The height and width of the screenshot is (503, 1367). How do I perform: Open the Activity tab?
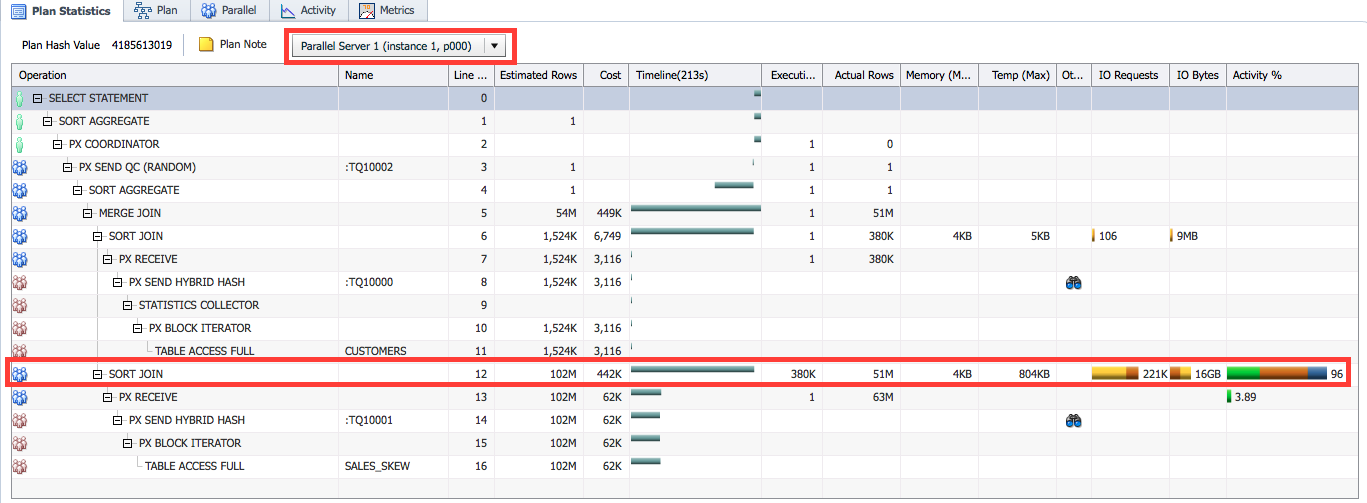[x=308, y=11]
